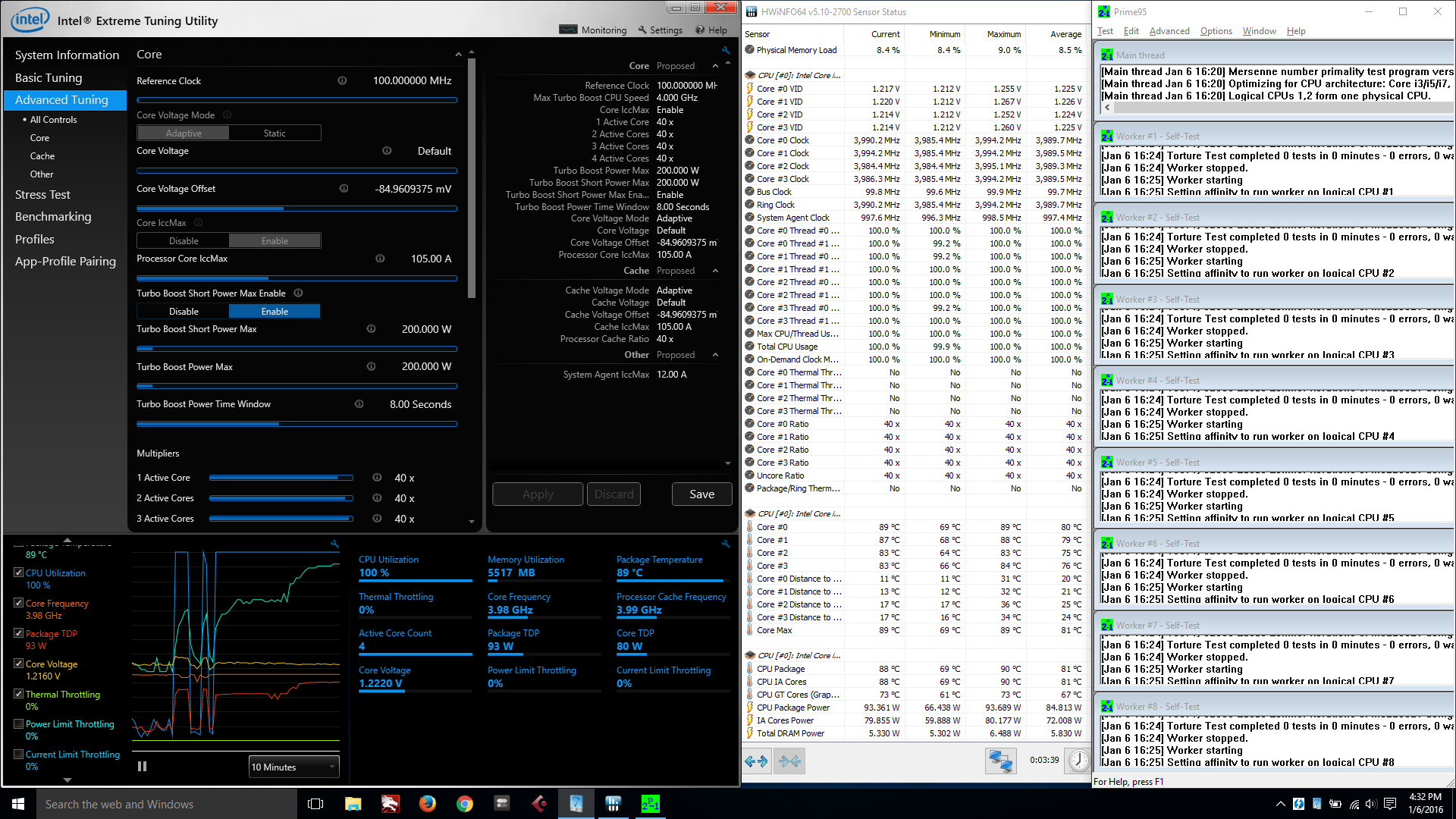
Task: Click the Turbo Boost Power Max info icon
Action: [x=371, y=366]
